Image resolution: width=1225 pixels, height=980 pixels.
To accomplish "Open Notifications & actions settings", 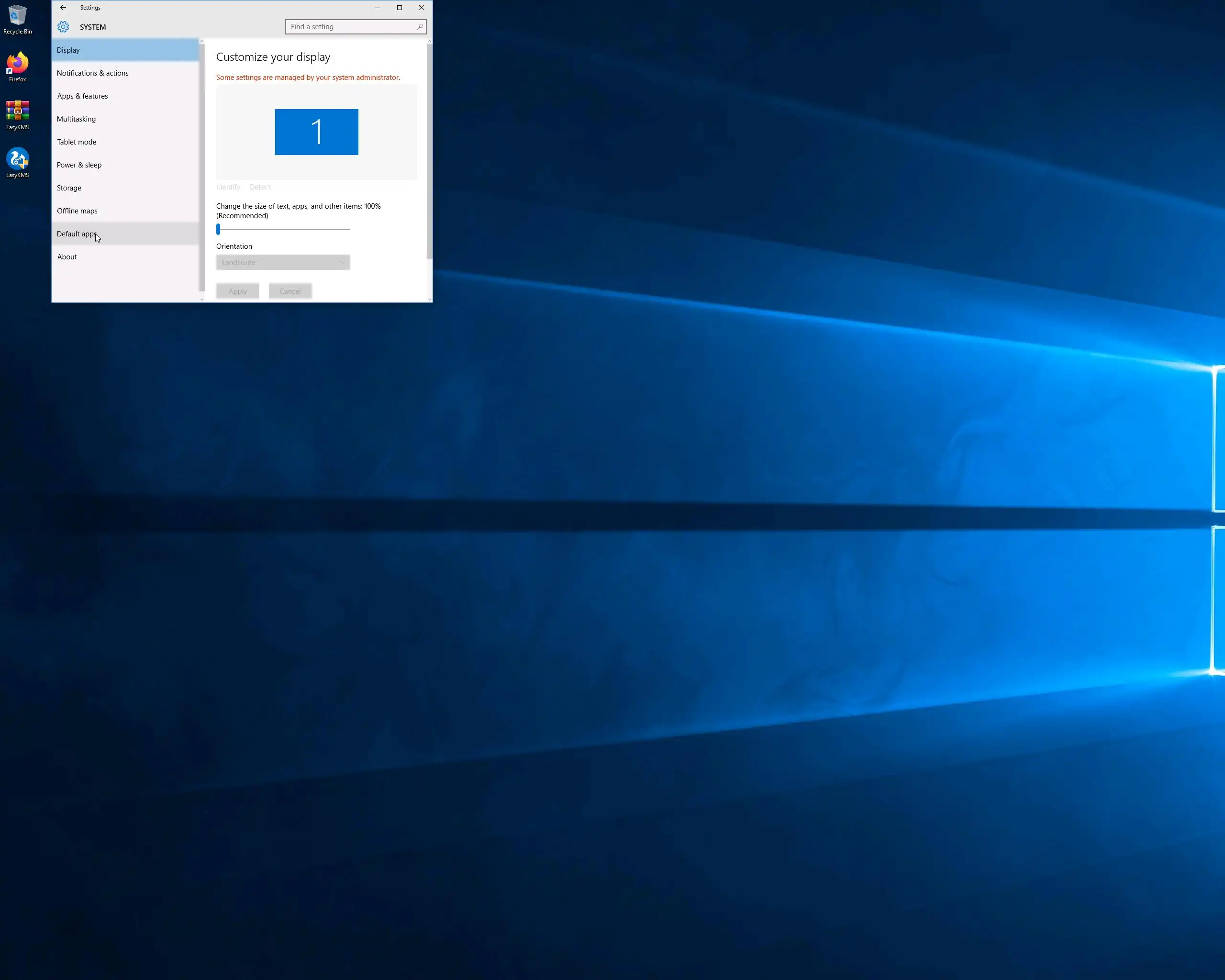I will pyautogui.click(x=93, y=73).
